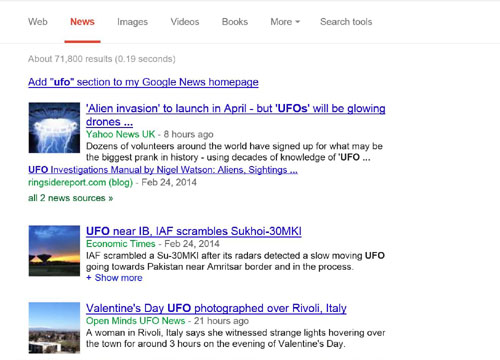The width and height of the screenshot is (500, 360).
Task: Click the glowing UFO jellyfish thumbnail
Action: point(54,128)
